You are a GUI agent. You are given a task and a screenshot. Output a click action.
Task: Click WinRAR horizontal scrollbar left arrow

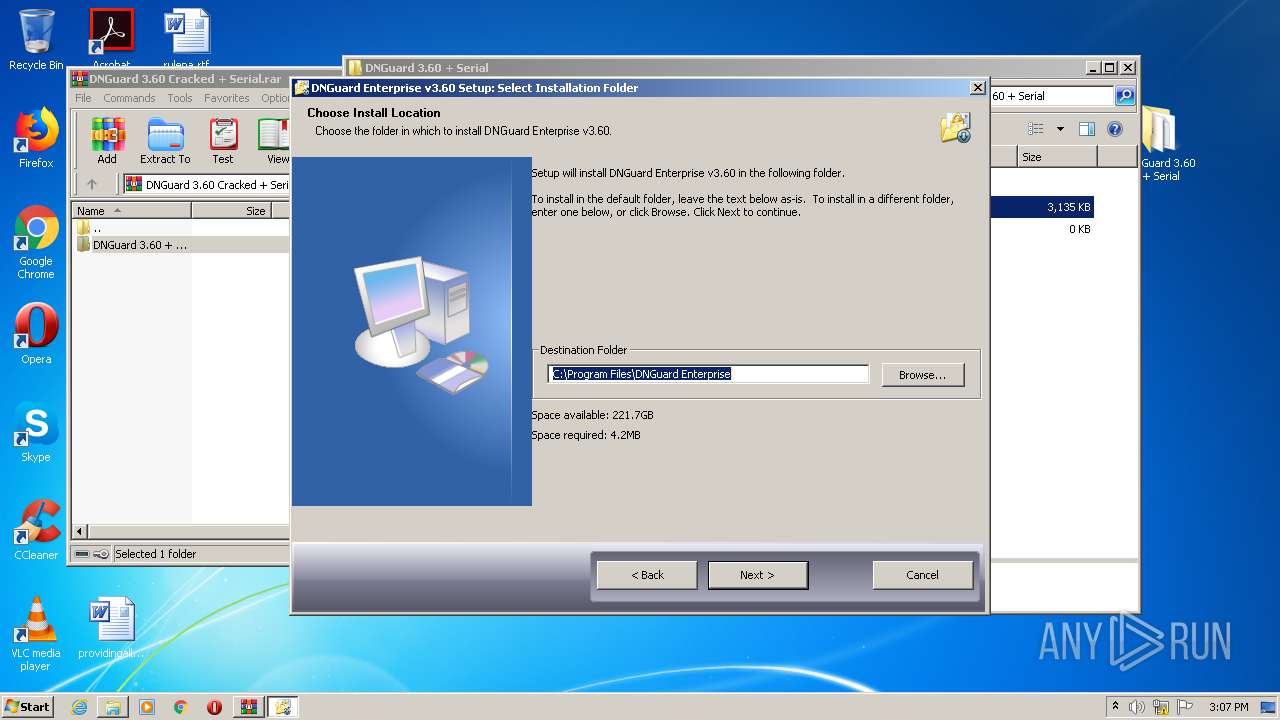pos(81,532)
